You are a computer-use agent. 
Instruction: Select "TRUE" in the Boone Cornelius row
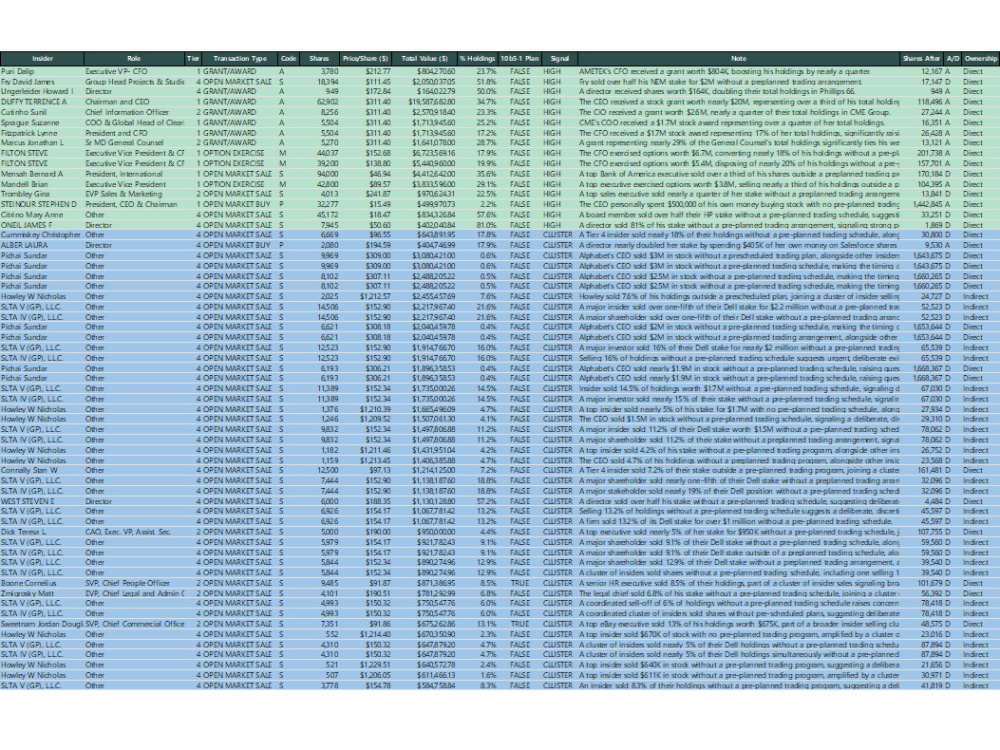[520, 583]
